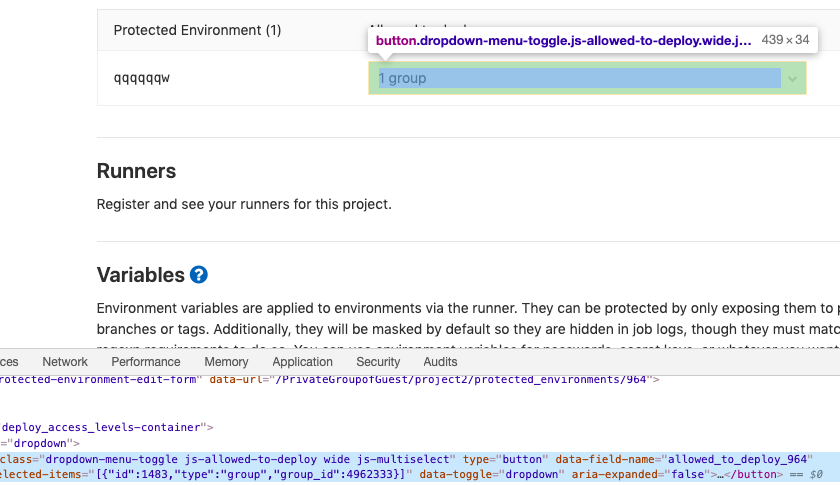Go to the Application tab in DevTools
The image size is (840, 485).
point(302,362)
